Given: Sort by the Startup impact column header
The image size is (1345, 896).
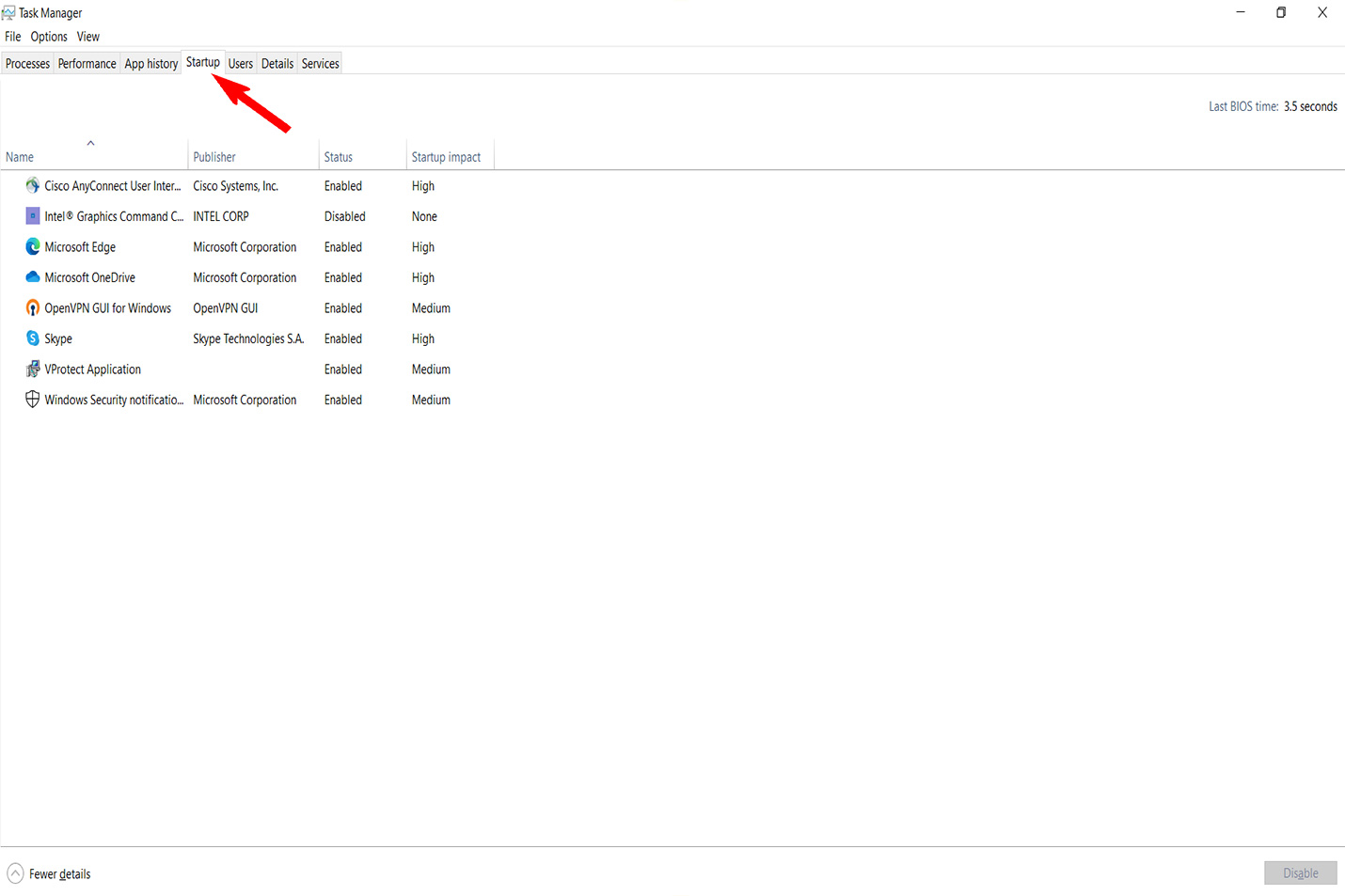Looking at the screenshot, I should click(x=450, y=154).
